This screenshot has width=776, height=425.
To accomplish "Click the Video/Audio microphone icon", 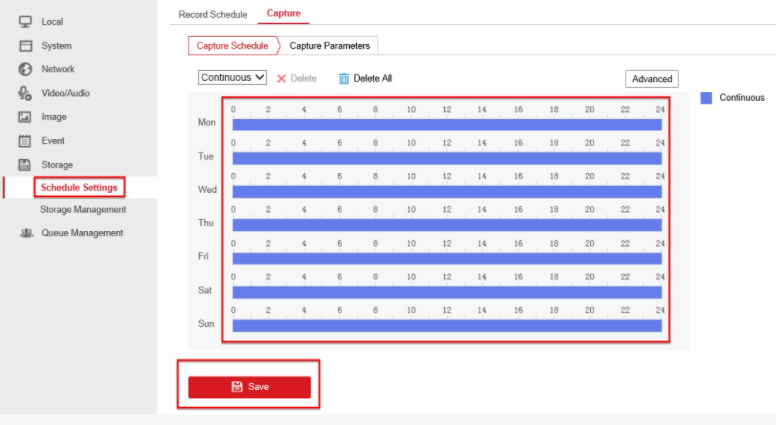I will point(26,93).
